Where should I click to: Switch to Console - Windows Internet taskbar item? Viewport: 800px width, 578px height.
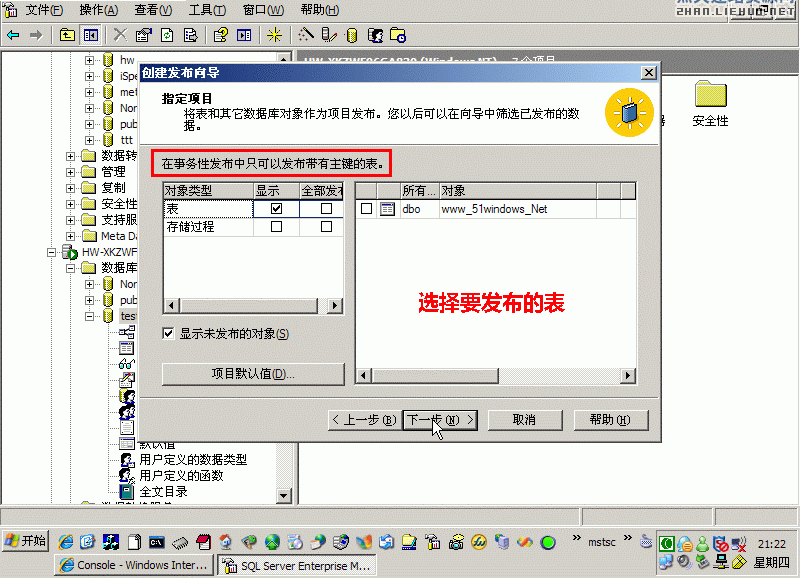pos(134,565)
